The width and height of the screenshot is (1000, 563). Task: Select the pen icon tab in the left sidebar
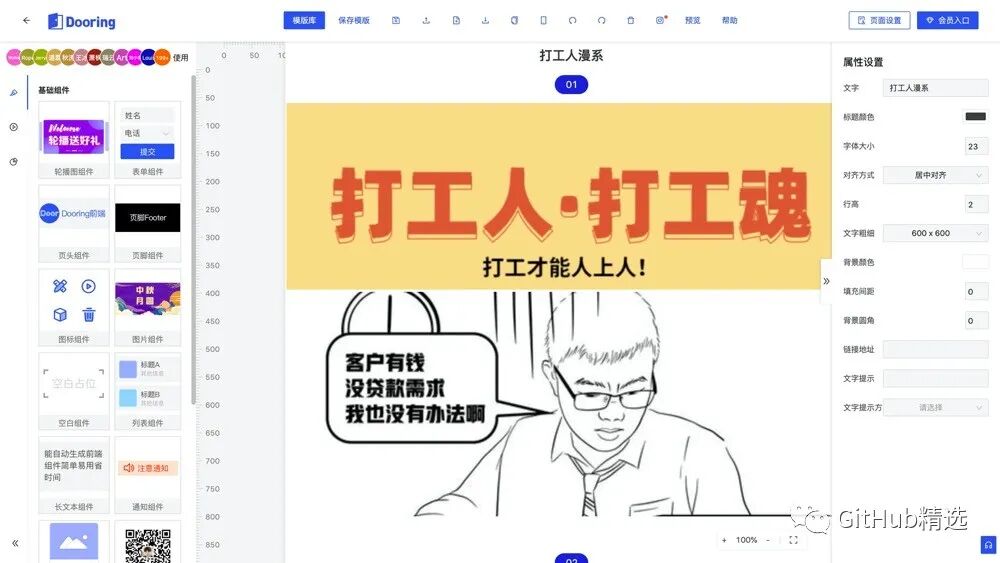tap(13, 92)
